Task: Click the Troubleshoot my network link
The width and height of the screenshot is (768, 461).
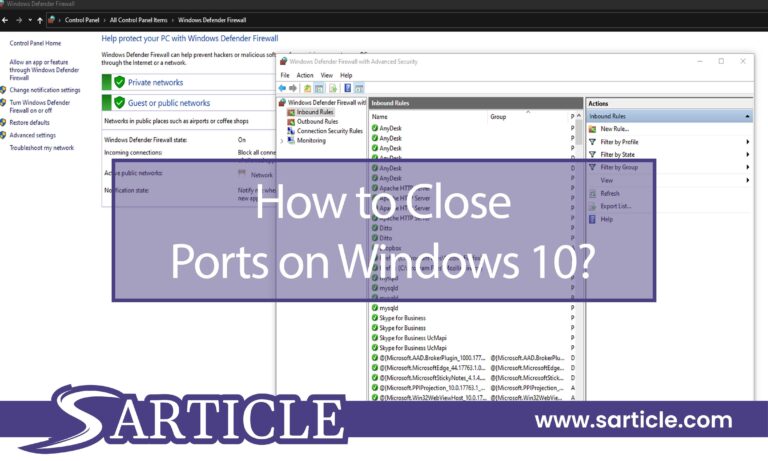Action: (42, 148)
